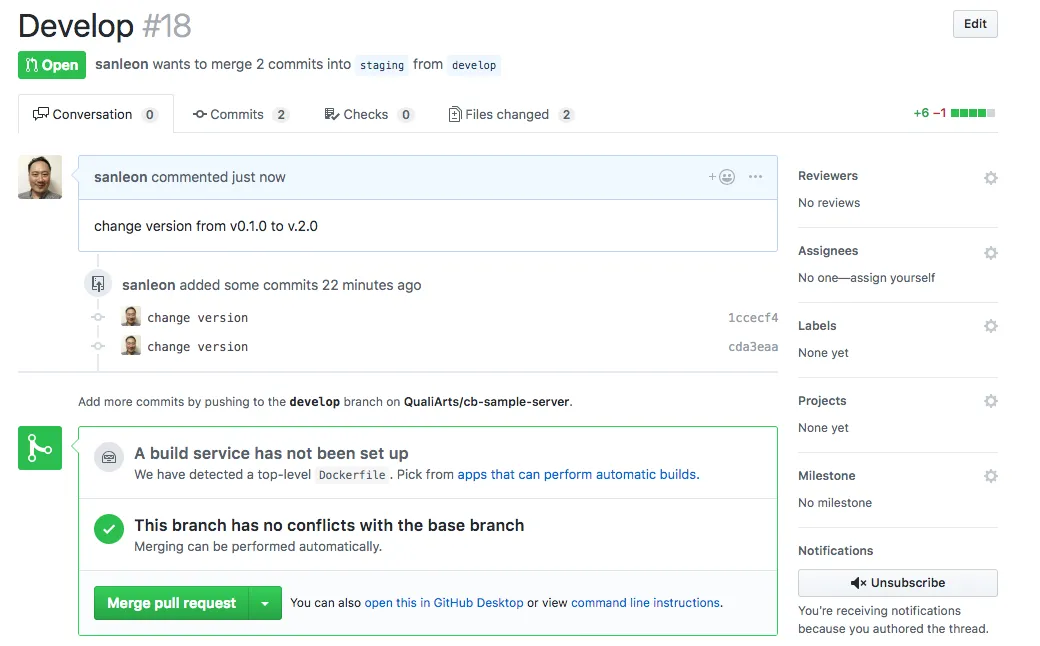
Task: Click the Labels gear icon
Action: tap(990, 326)
